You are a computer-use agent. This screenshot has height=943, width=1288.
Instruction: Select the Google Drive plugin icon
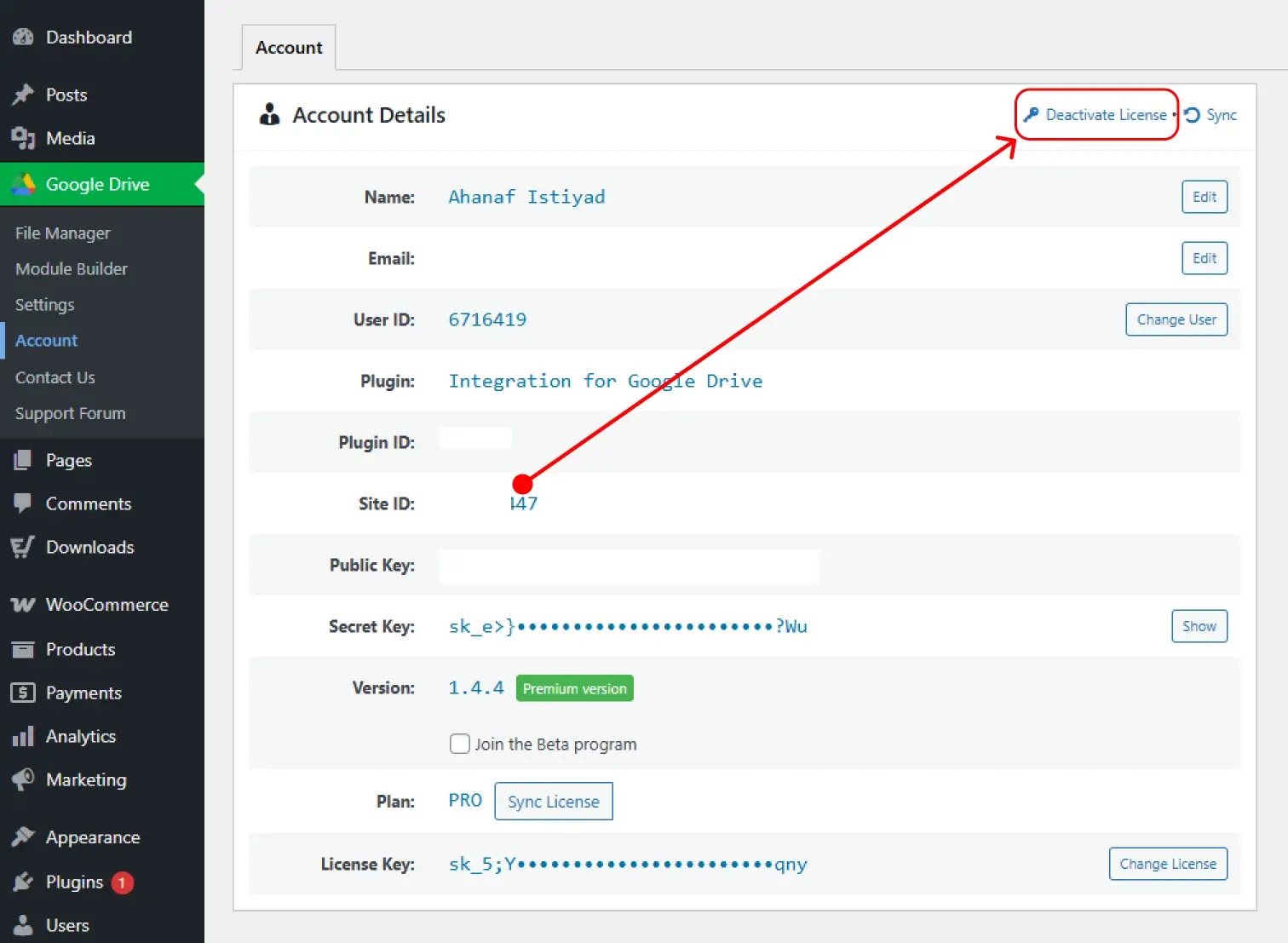coord(23,184)
